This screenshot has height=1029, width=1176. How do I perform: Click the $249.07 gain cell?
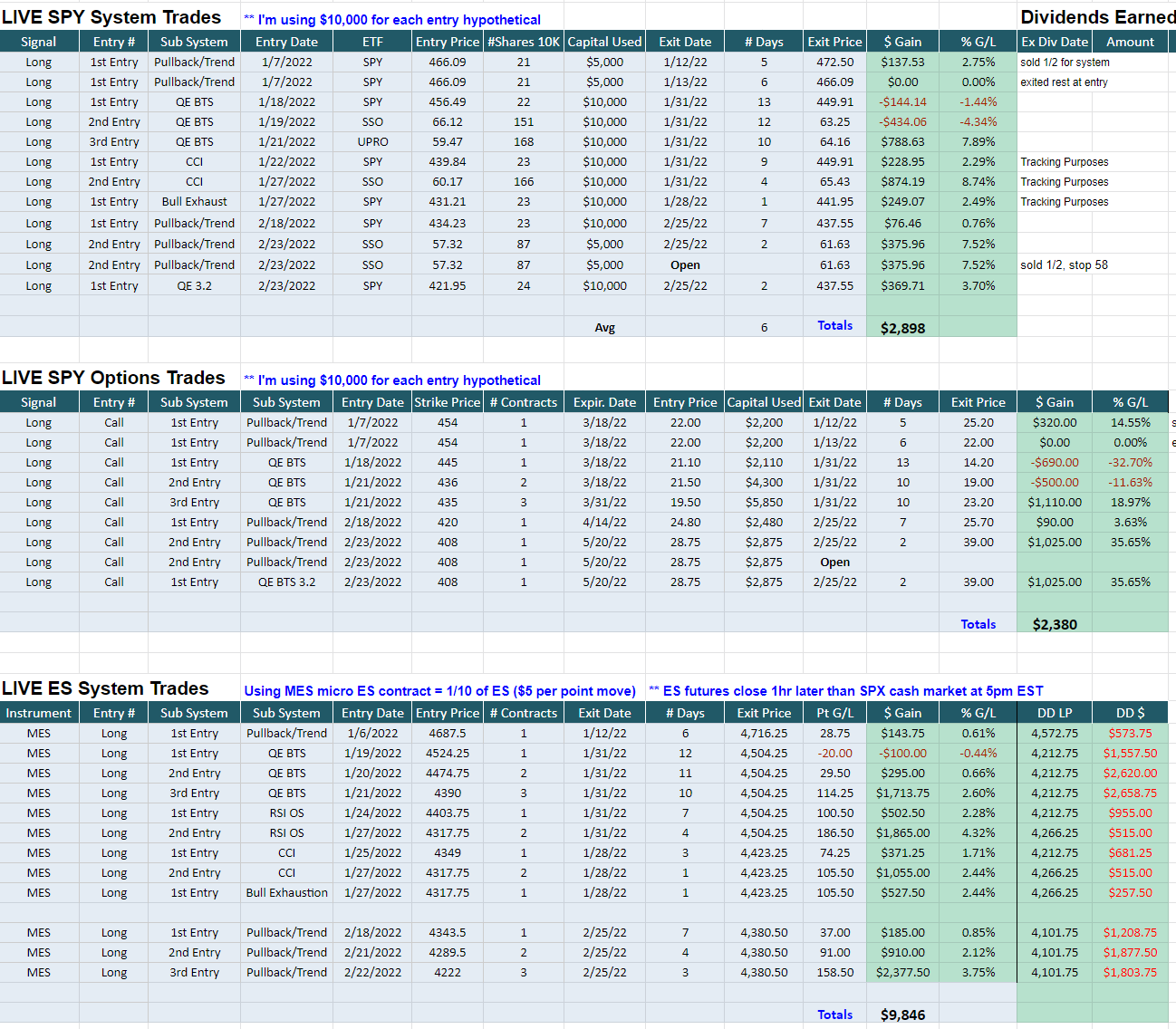tap(902, 202)
